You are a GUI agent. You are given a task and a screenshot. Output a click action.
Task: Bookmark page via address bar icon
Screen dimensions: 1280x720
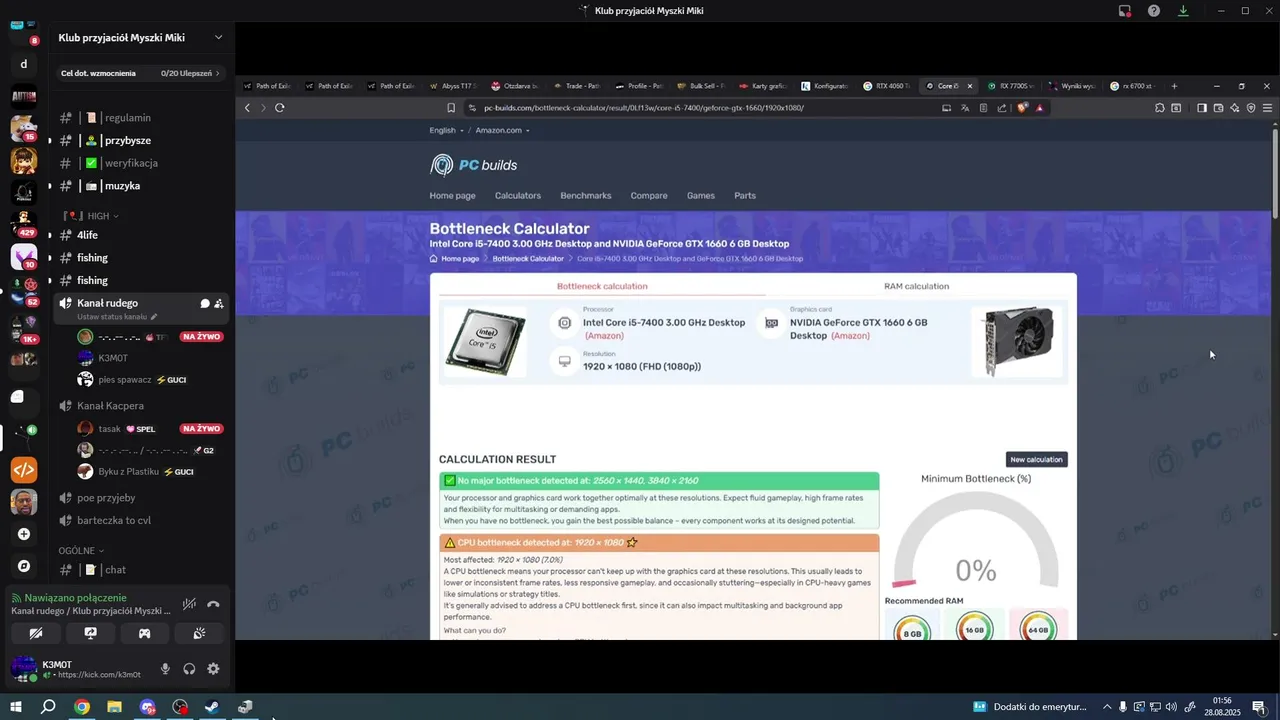(451, 108)
